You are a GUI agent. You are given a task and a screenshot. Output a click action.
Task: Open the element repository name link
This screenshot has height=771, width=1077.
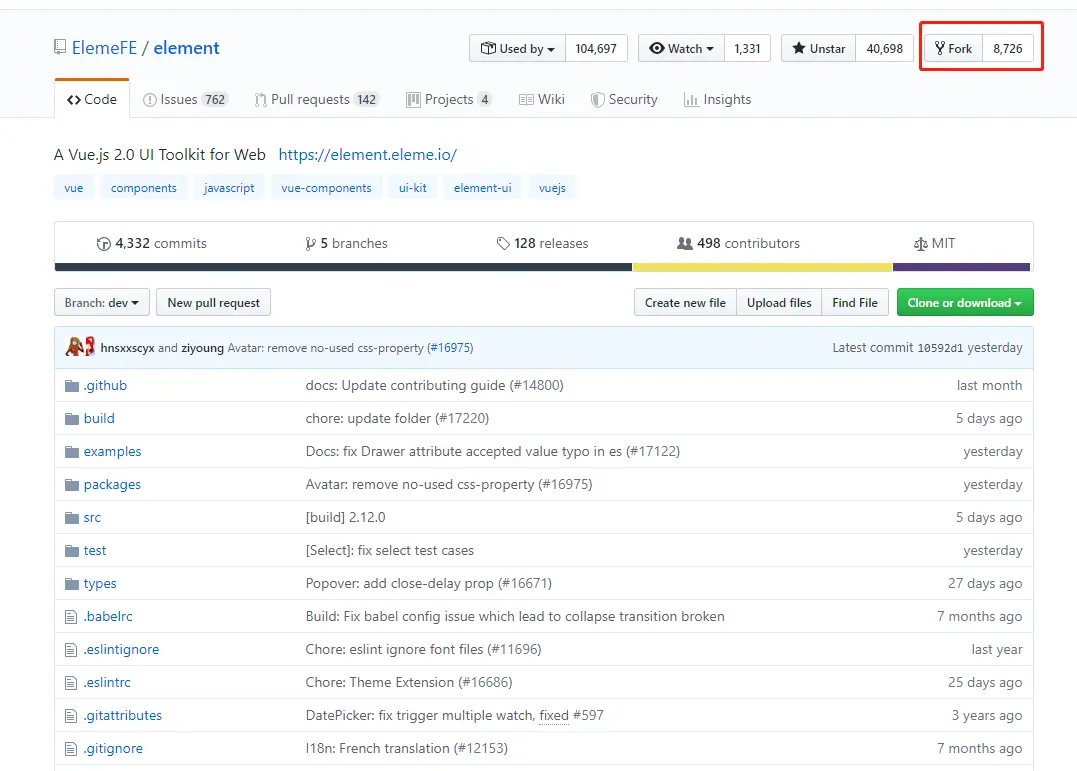point(186,47)
